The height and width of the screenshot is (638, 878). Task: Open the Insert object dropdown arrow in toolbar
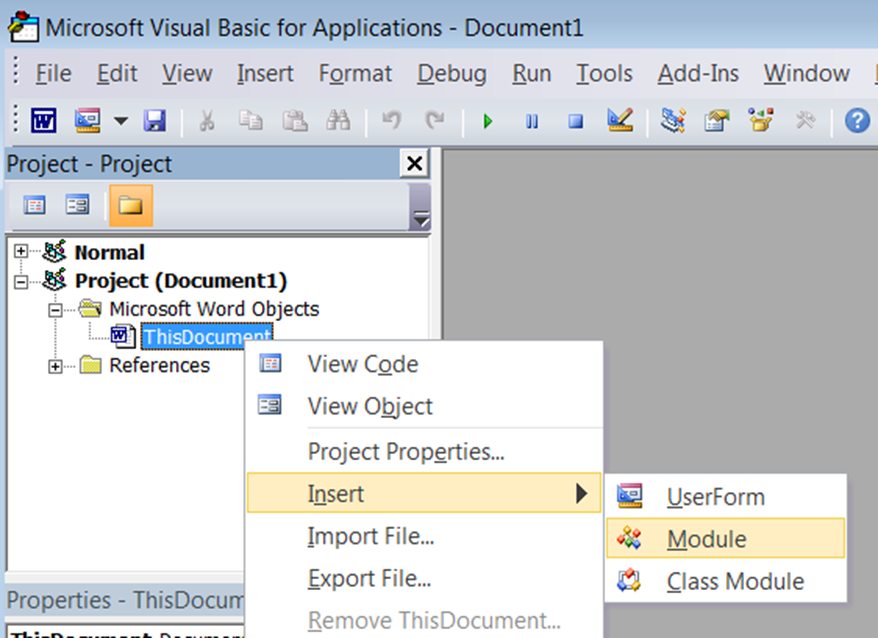(120, 120)
